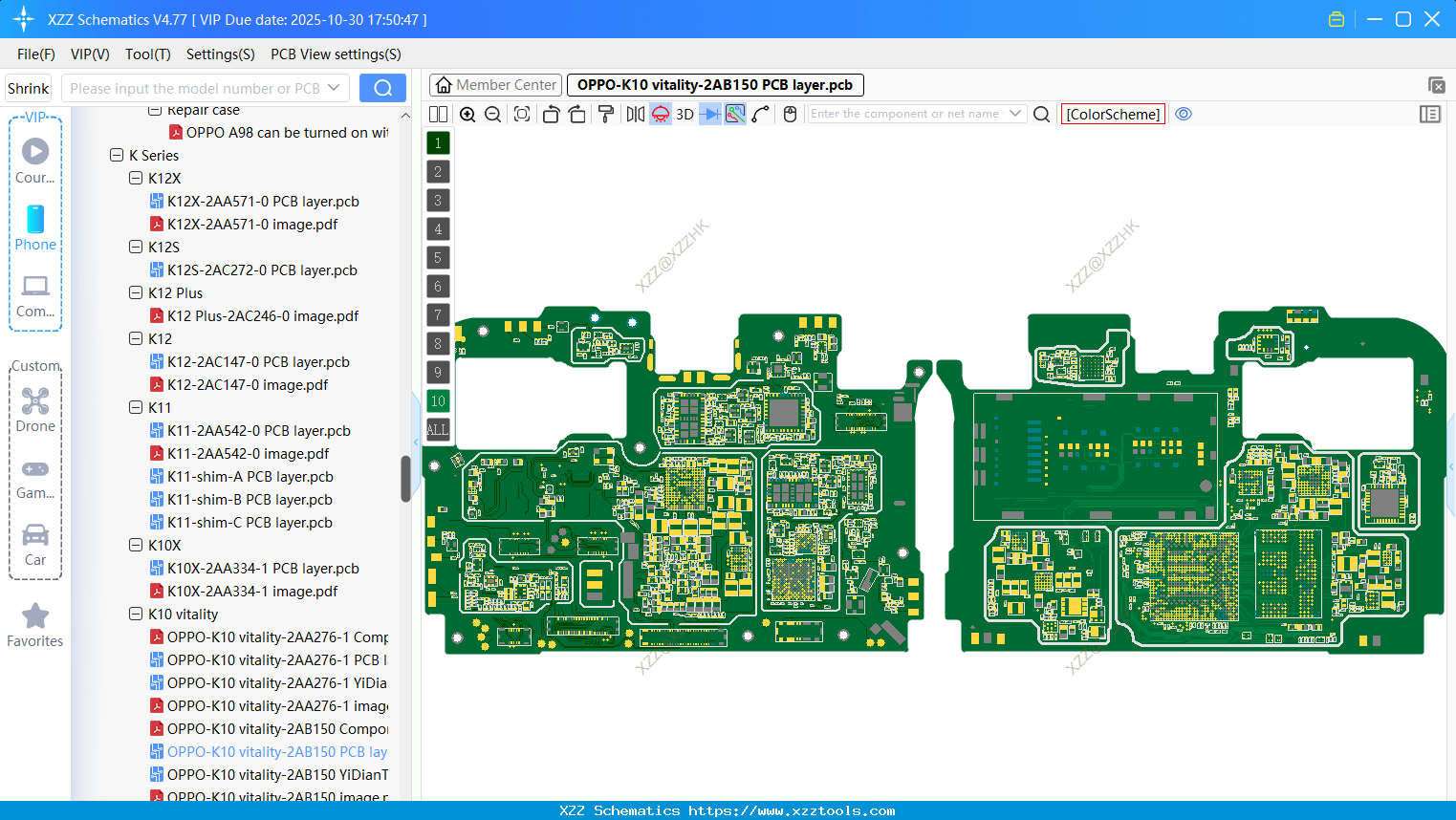
Task: Select the Phone category in VIP sidebar
Action: 35,228
